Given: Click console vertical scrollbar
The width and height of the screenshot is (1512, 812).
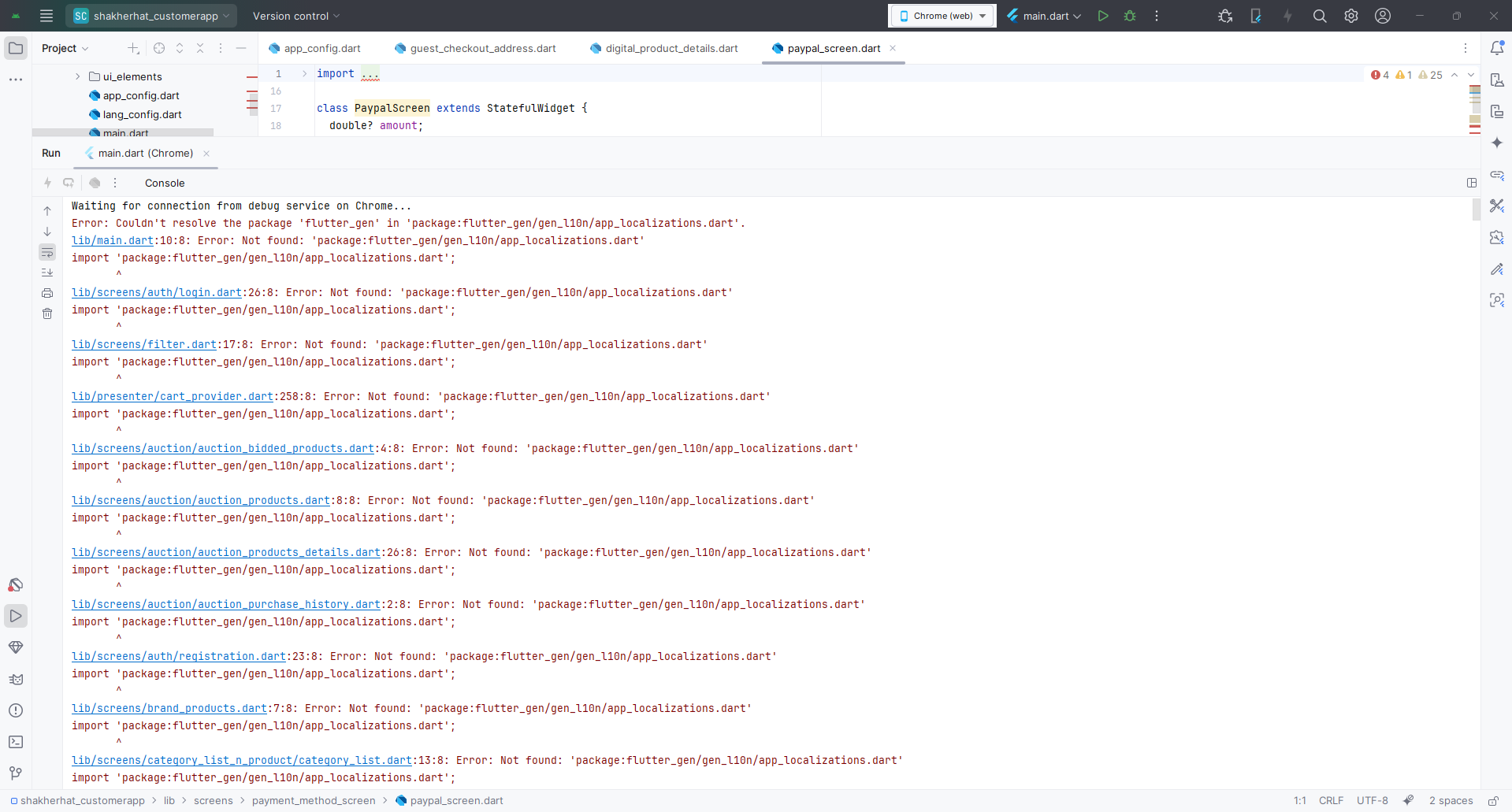Looking at the screenshot, I should point(1477,209).
